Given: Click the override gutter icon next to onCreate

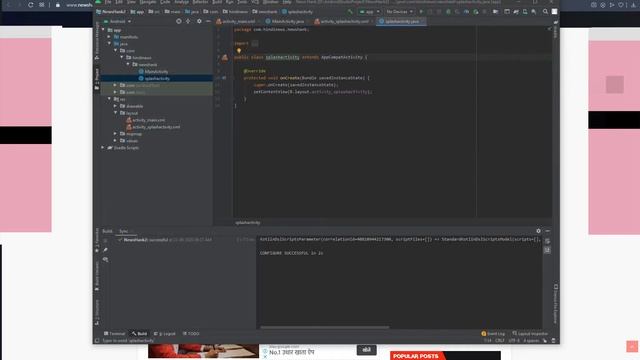Looking at the screenshot, I should coord(224,78).
